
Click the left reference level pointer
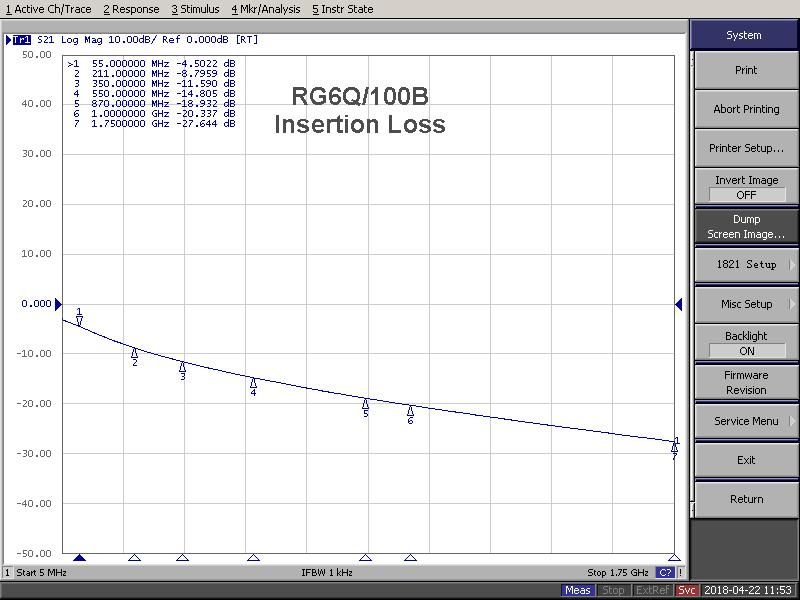tap(58, 305)
